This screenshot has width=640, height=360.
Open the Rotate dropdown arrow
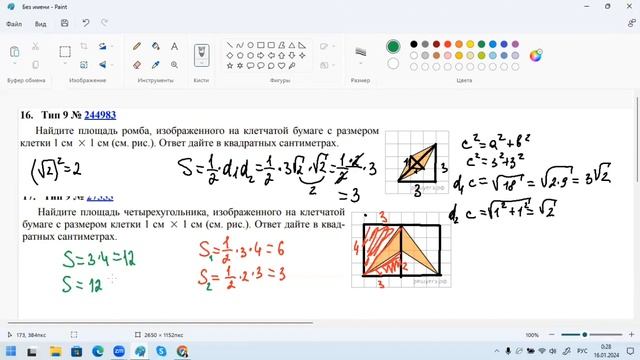[112, 46]
